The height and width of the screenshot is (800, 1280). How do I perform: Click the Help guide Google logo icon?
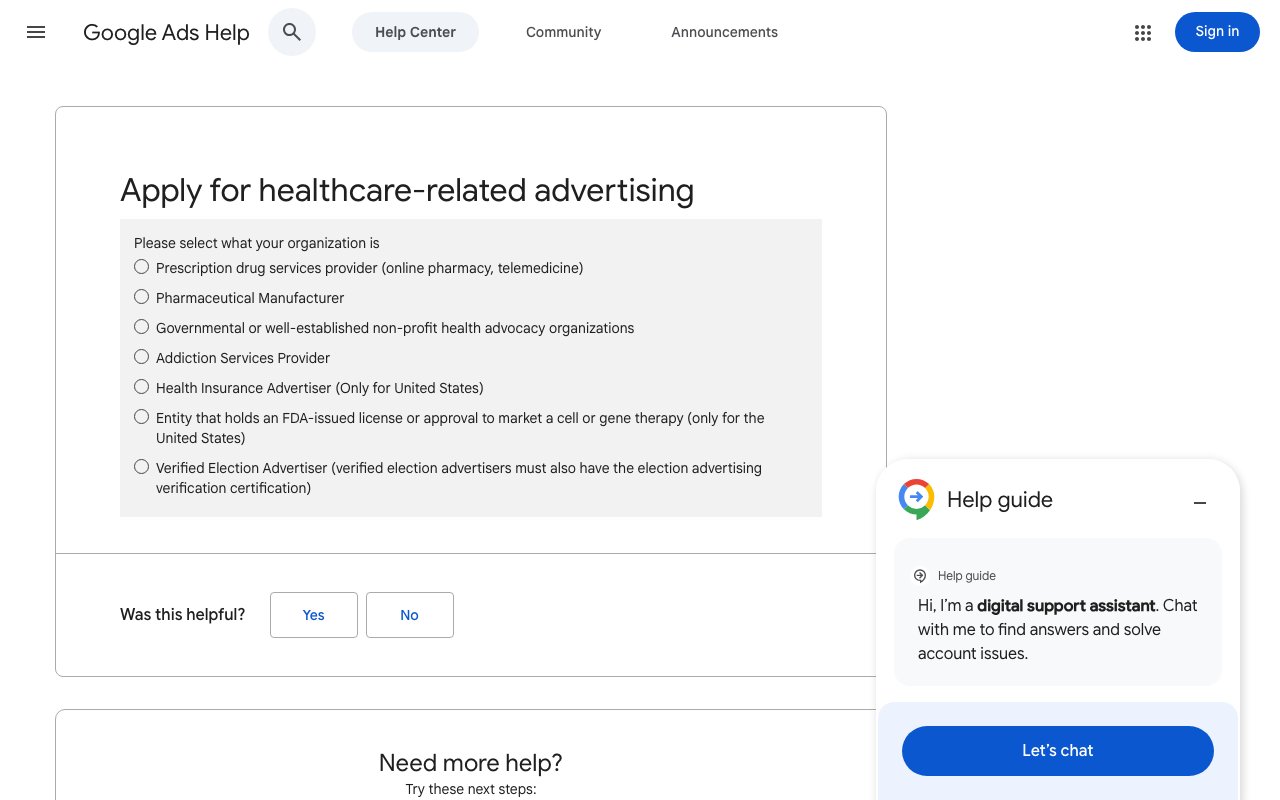(916, 499)
